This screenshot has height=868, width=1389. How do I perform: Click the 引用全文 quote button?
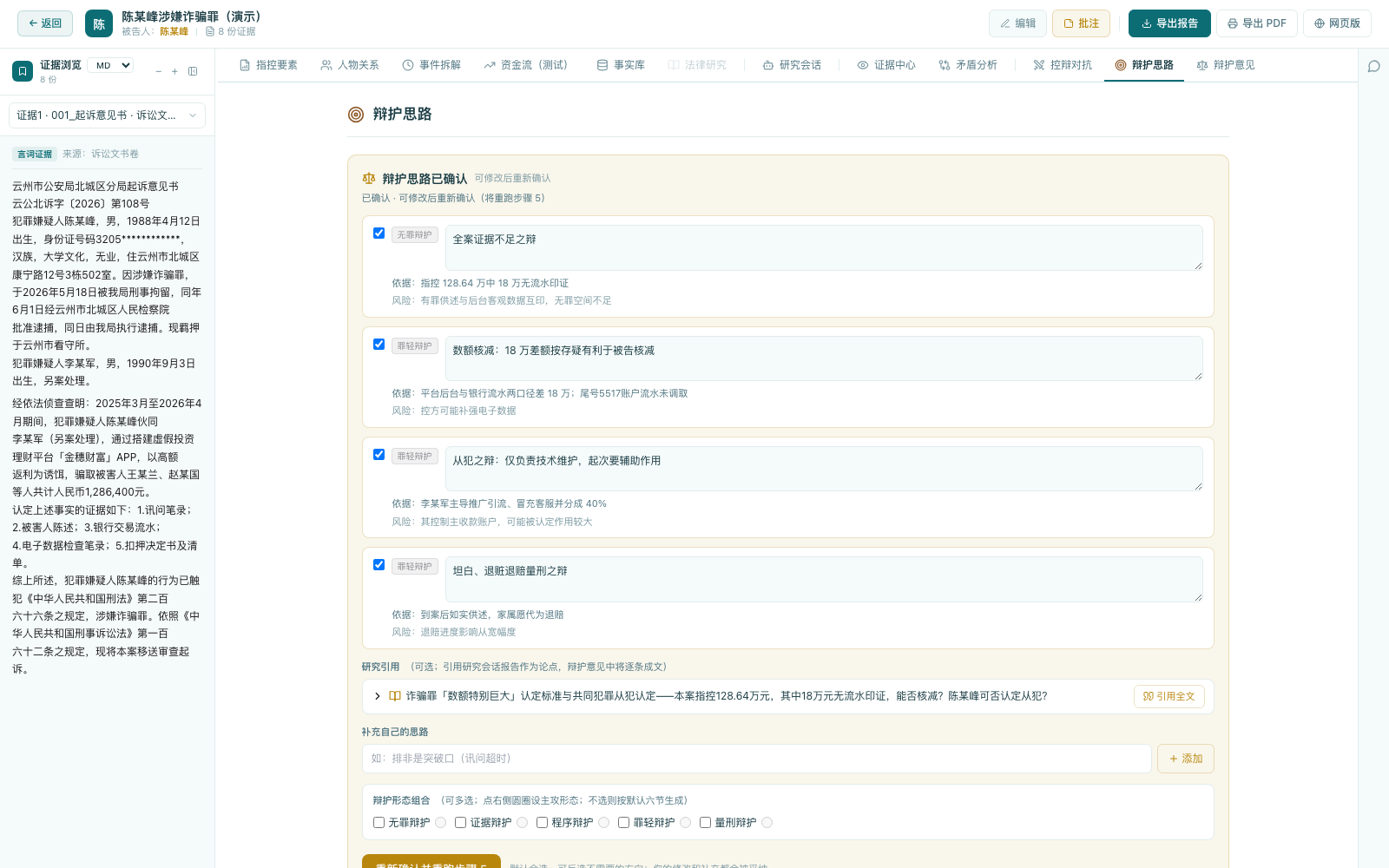1168,696
